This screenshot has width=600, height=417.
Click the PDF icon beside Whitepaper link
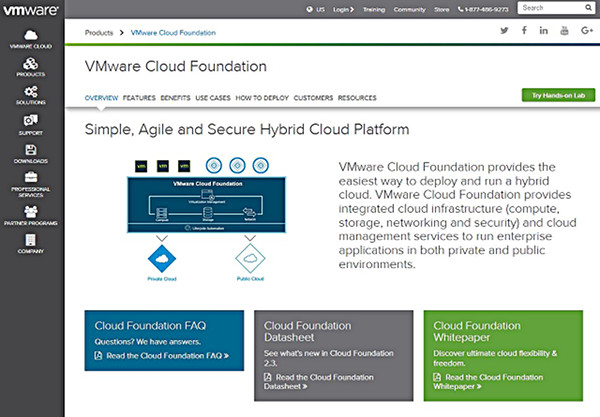coord(437,377)
